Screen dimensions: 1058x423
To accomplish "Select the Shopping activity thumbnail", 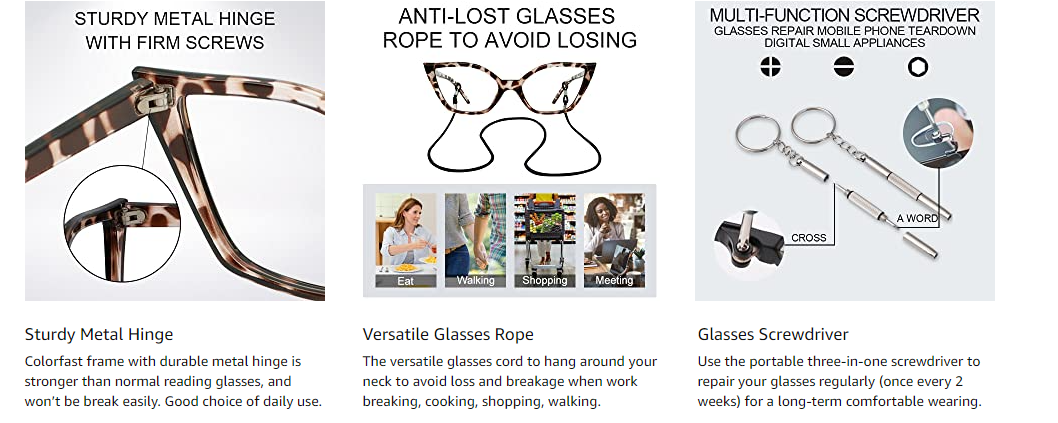I will point(545,240).
